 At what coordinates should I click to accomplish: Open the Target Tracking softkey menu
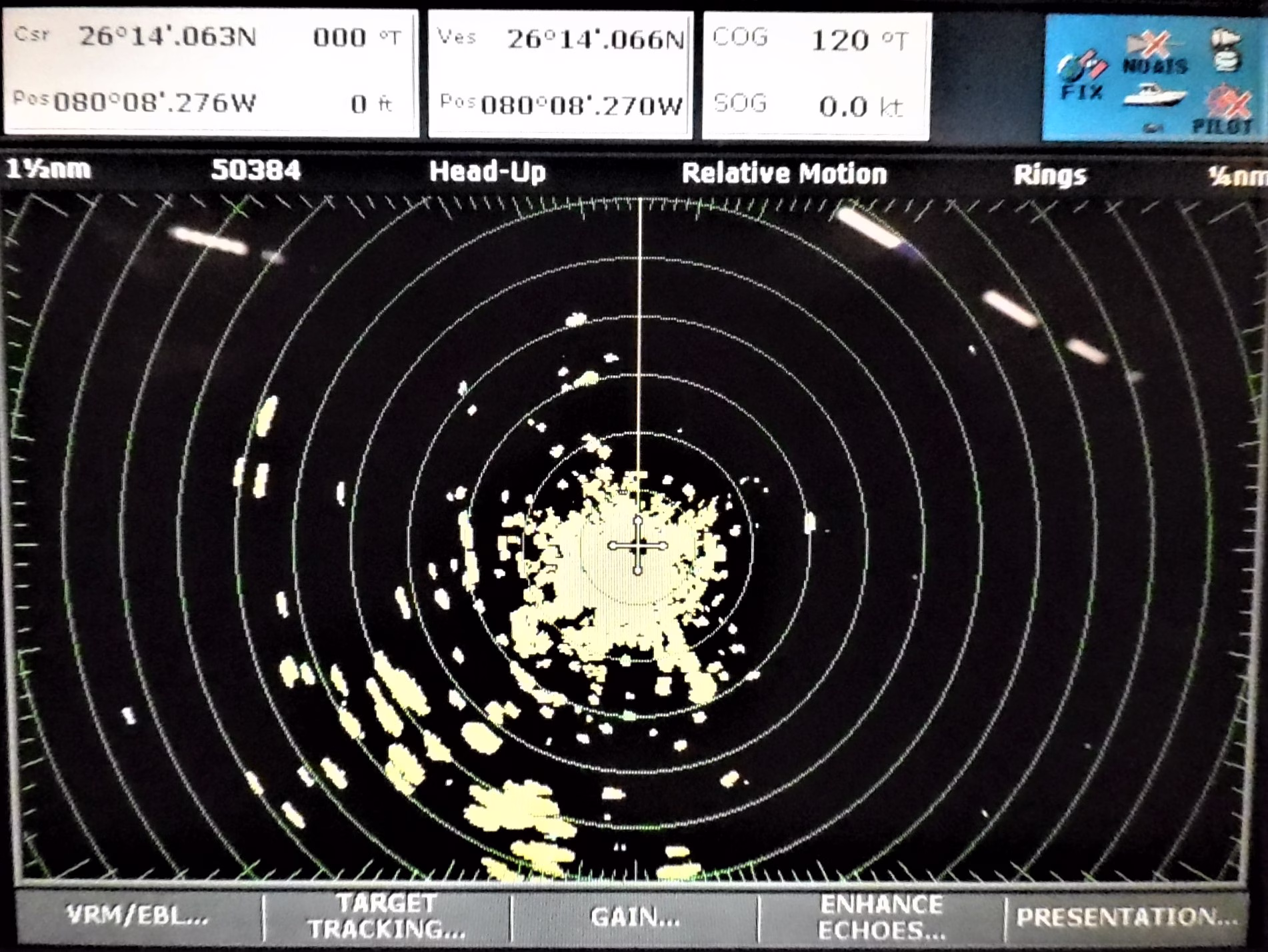point(387,916)
